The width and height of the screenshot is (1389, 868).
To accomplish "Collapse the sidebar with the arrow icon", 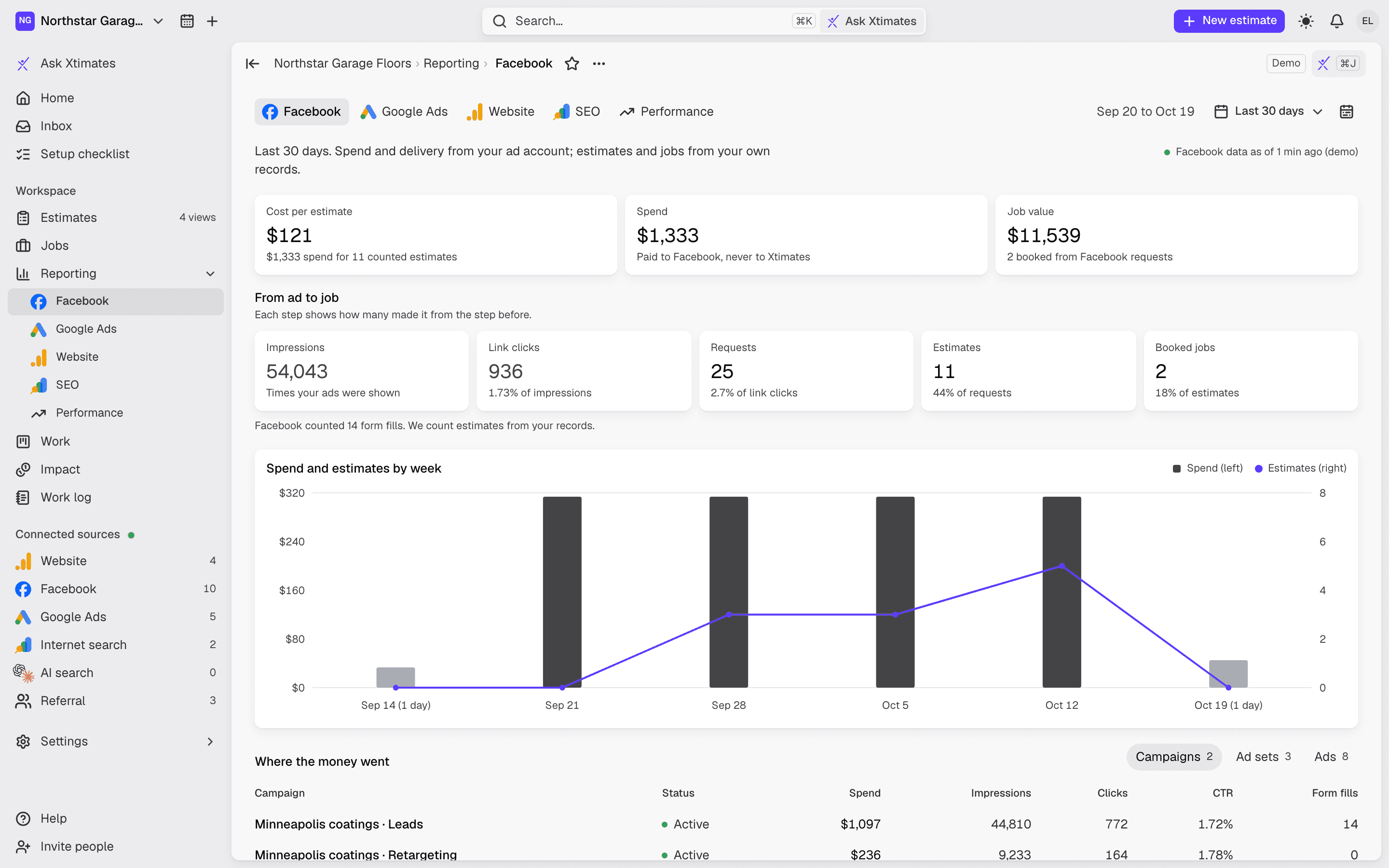I will [x=253, y=63].
